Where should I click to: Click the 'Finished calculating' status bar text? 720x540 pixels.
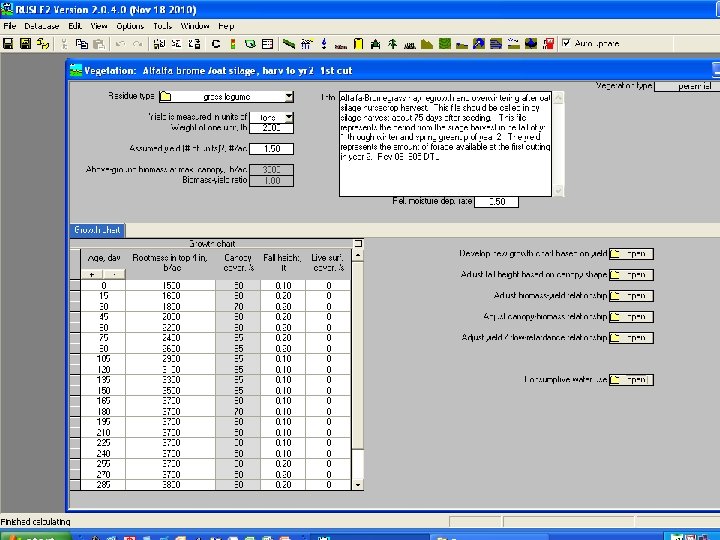click(x=35, y=522)
